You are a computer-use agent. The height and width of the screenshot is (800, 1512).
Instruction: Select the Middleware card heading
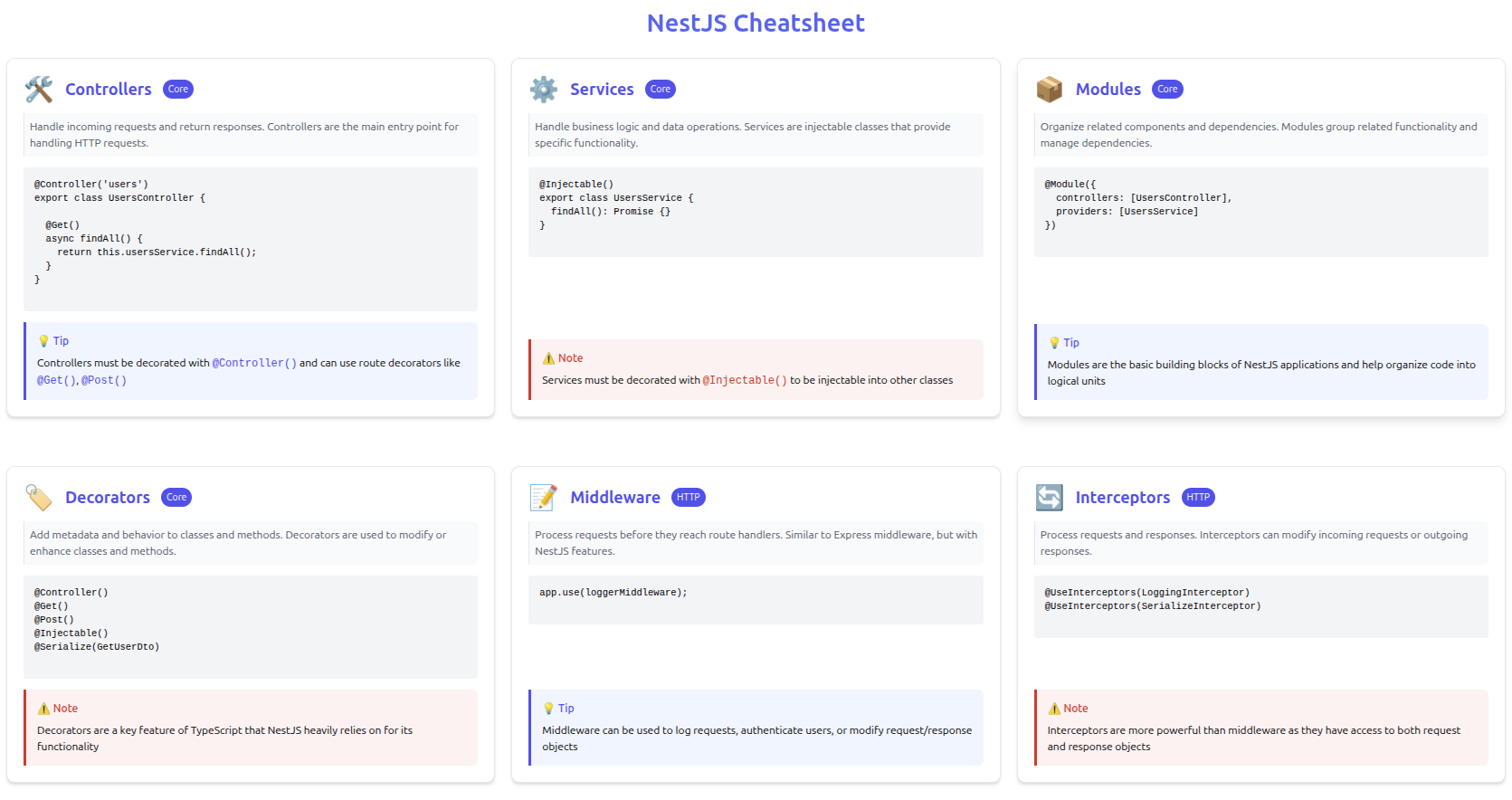pos(615,497)
